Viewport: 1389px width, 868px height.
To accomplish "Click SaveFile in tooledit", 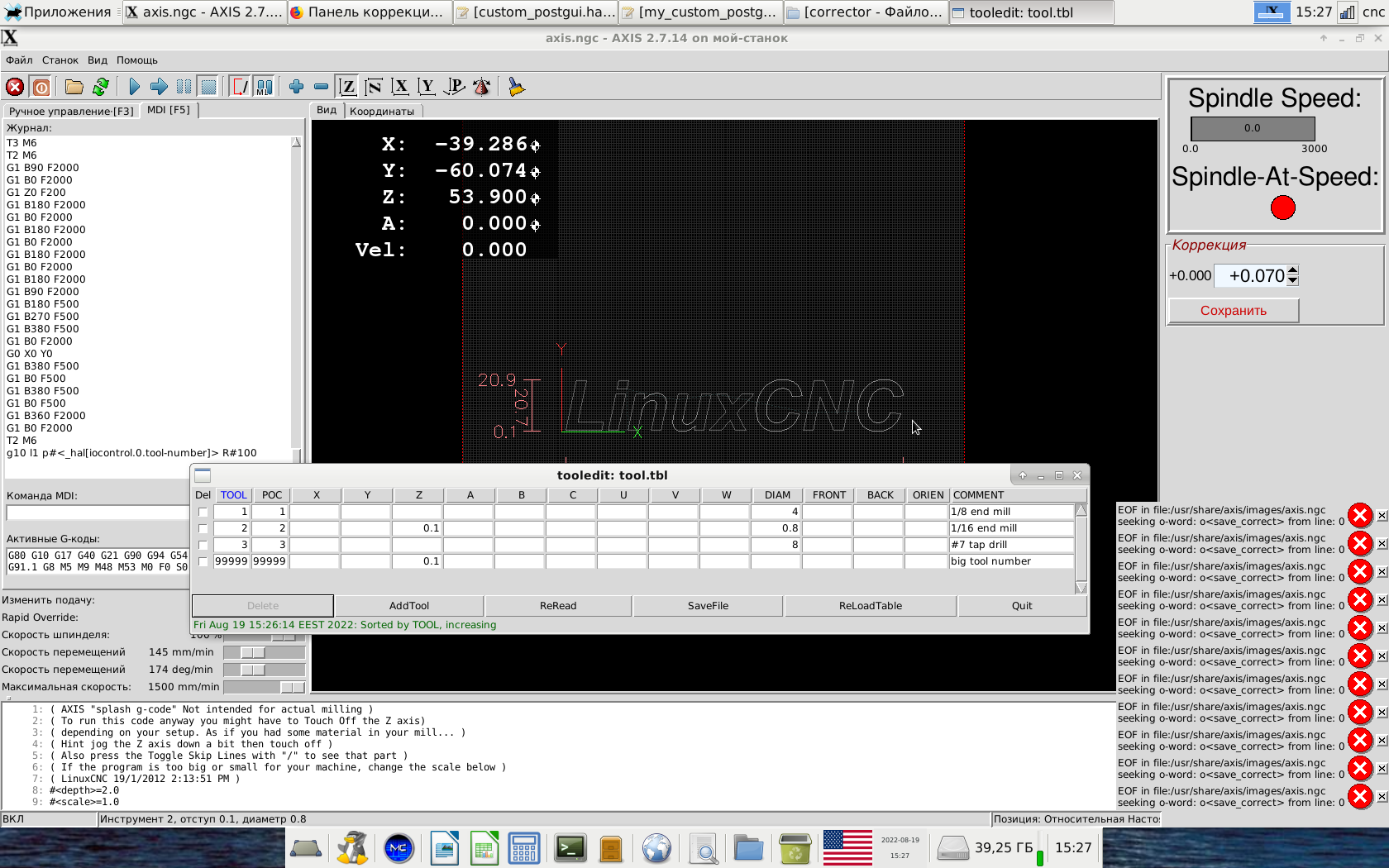I will pos(708,606).
